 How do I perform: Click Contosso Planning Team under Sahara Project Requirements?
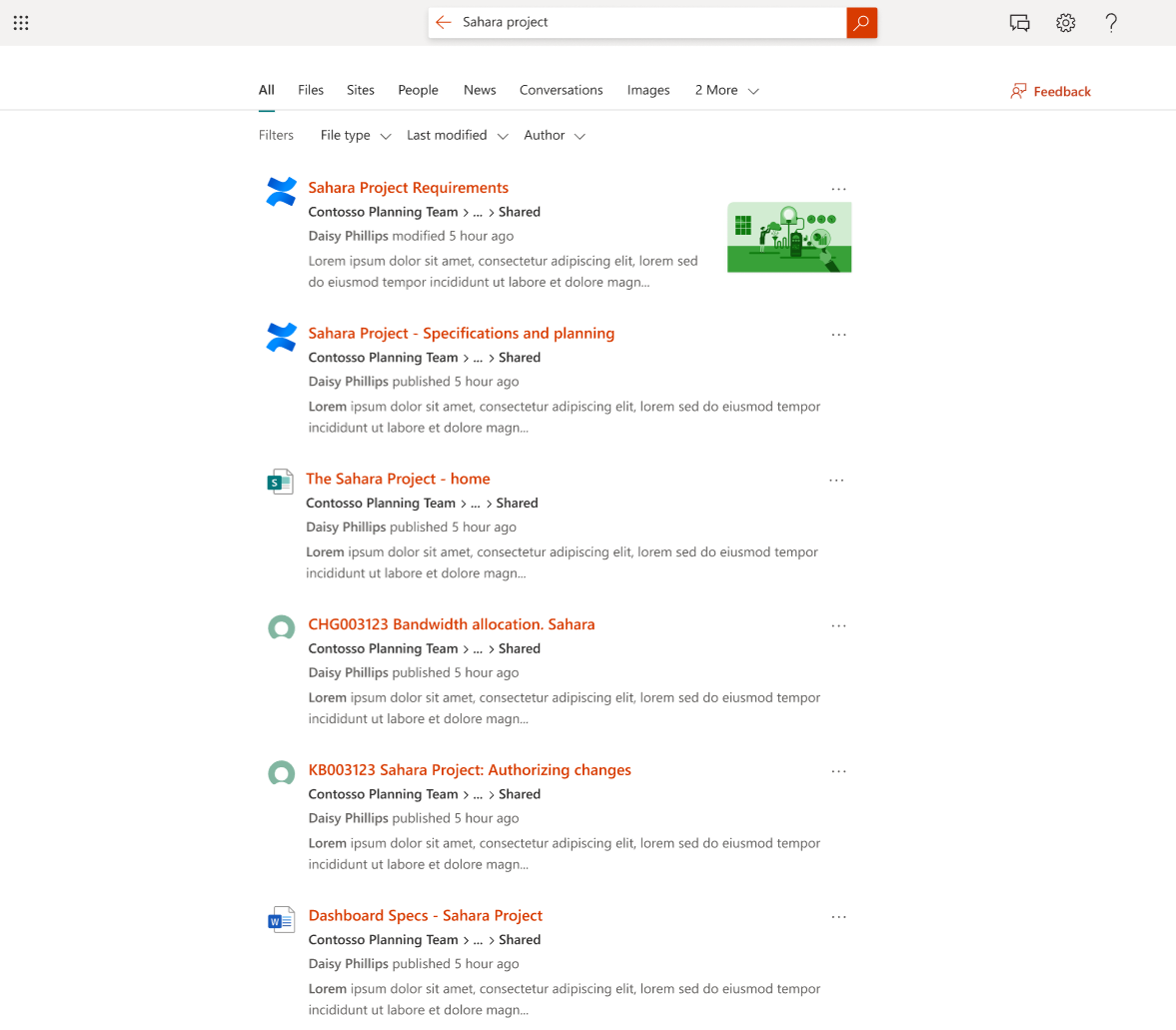coord(383,213)
